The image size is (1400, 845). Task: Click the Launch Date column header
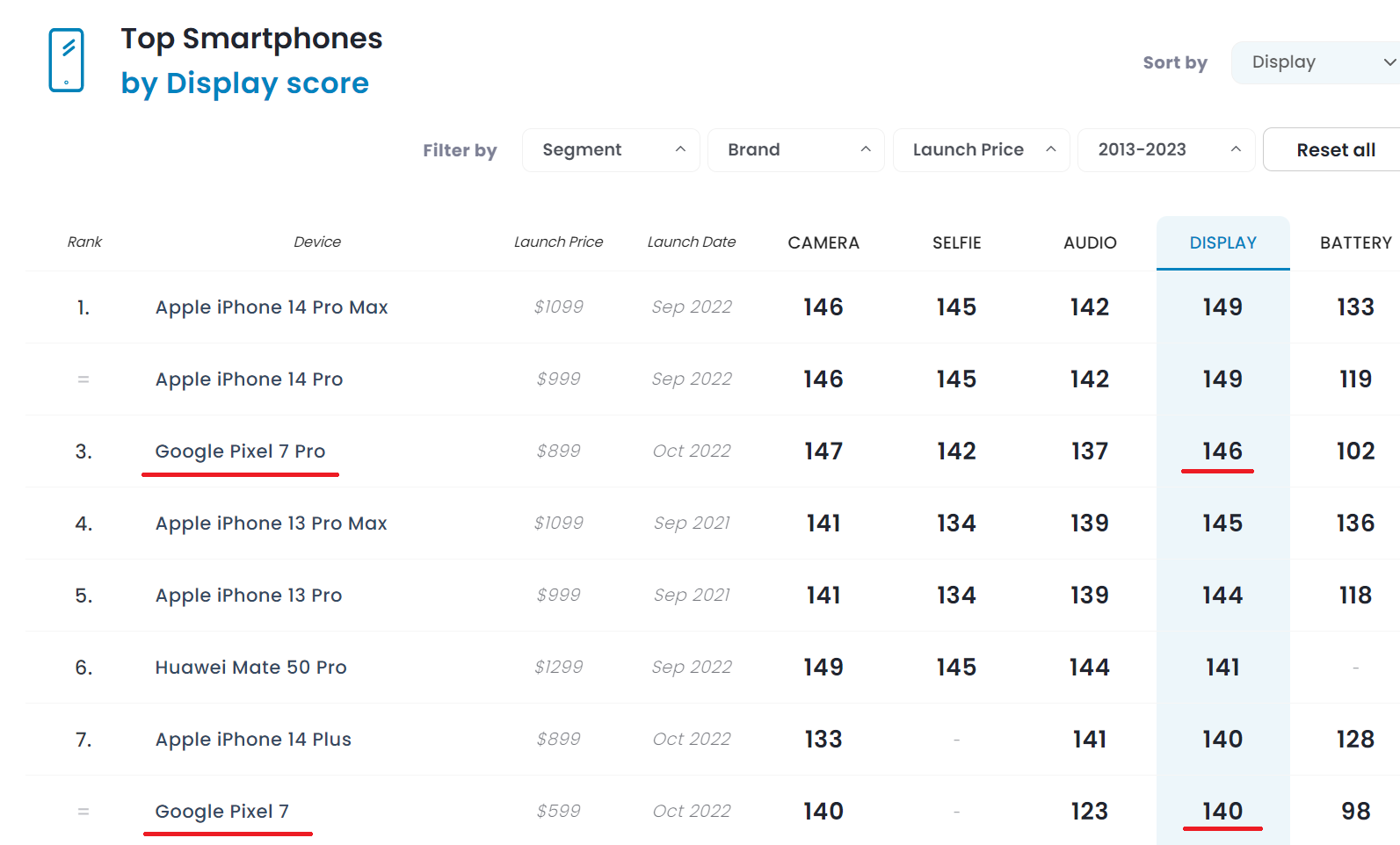(x=692, y=242)
